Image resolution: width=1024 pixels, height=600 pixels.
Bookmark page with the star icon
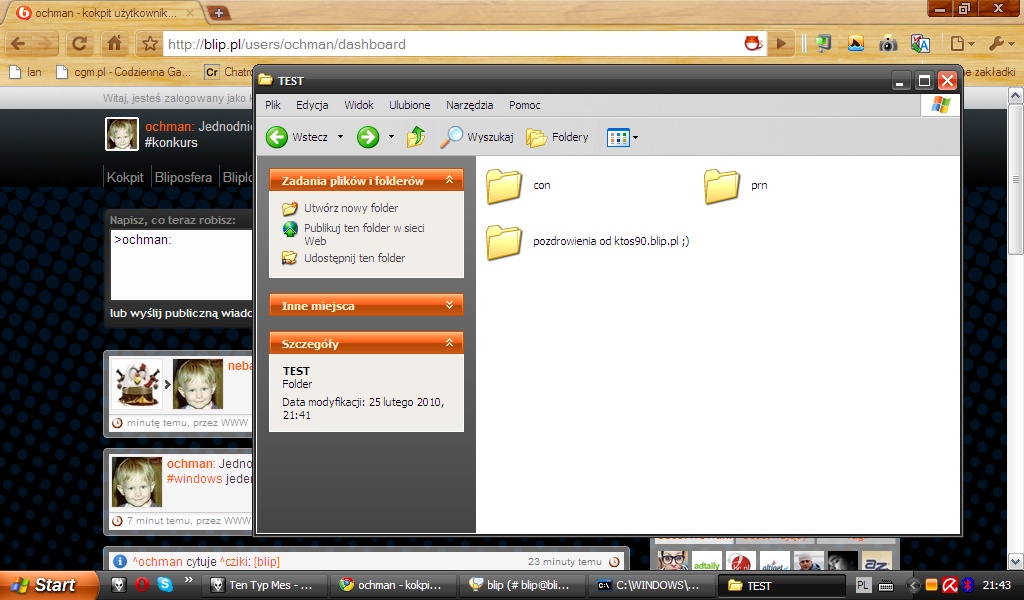pyautogui.click(x=150, y=44)
